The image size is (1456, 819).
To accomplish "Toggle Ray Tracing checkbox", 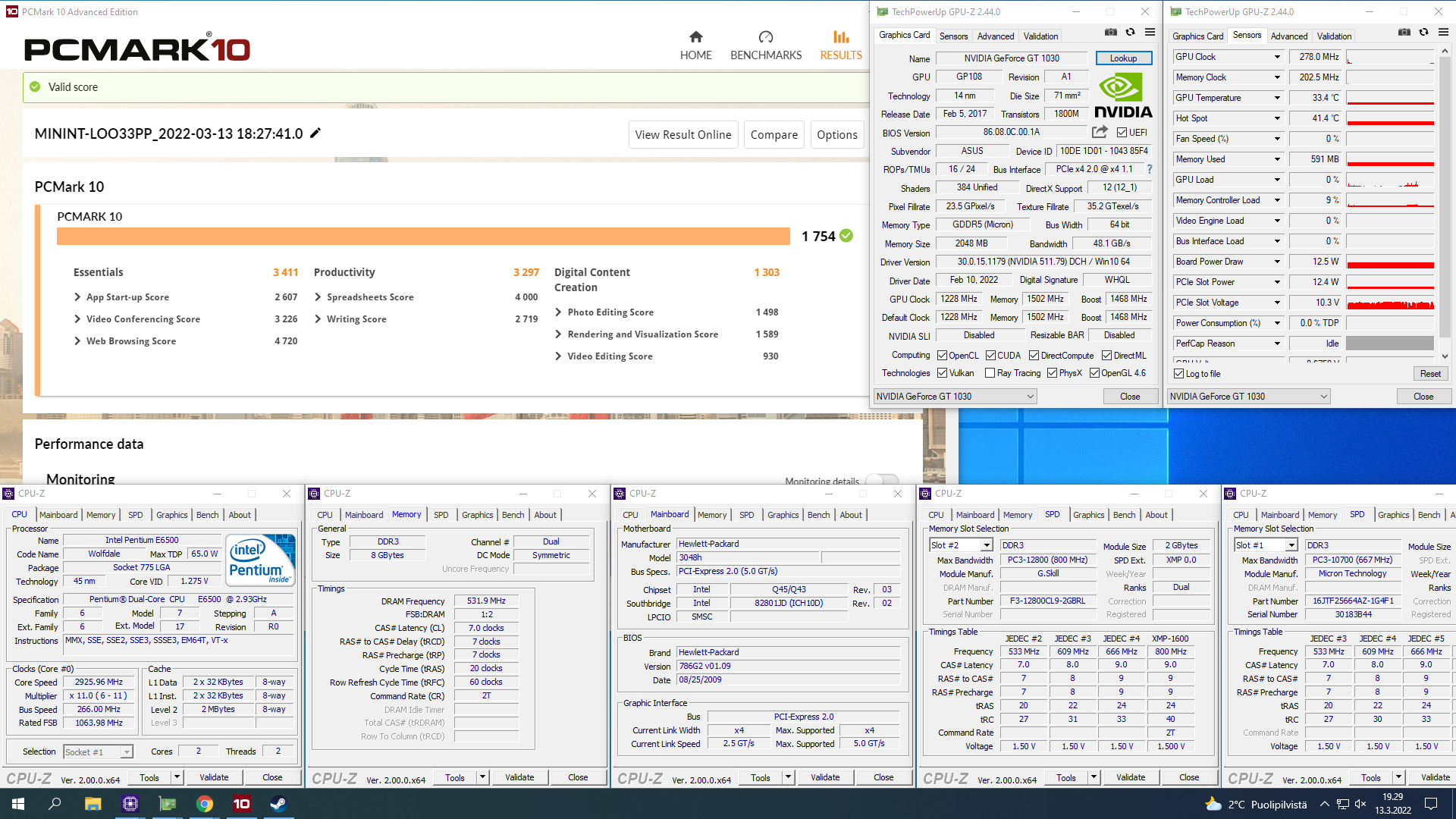I will (990, 372).
